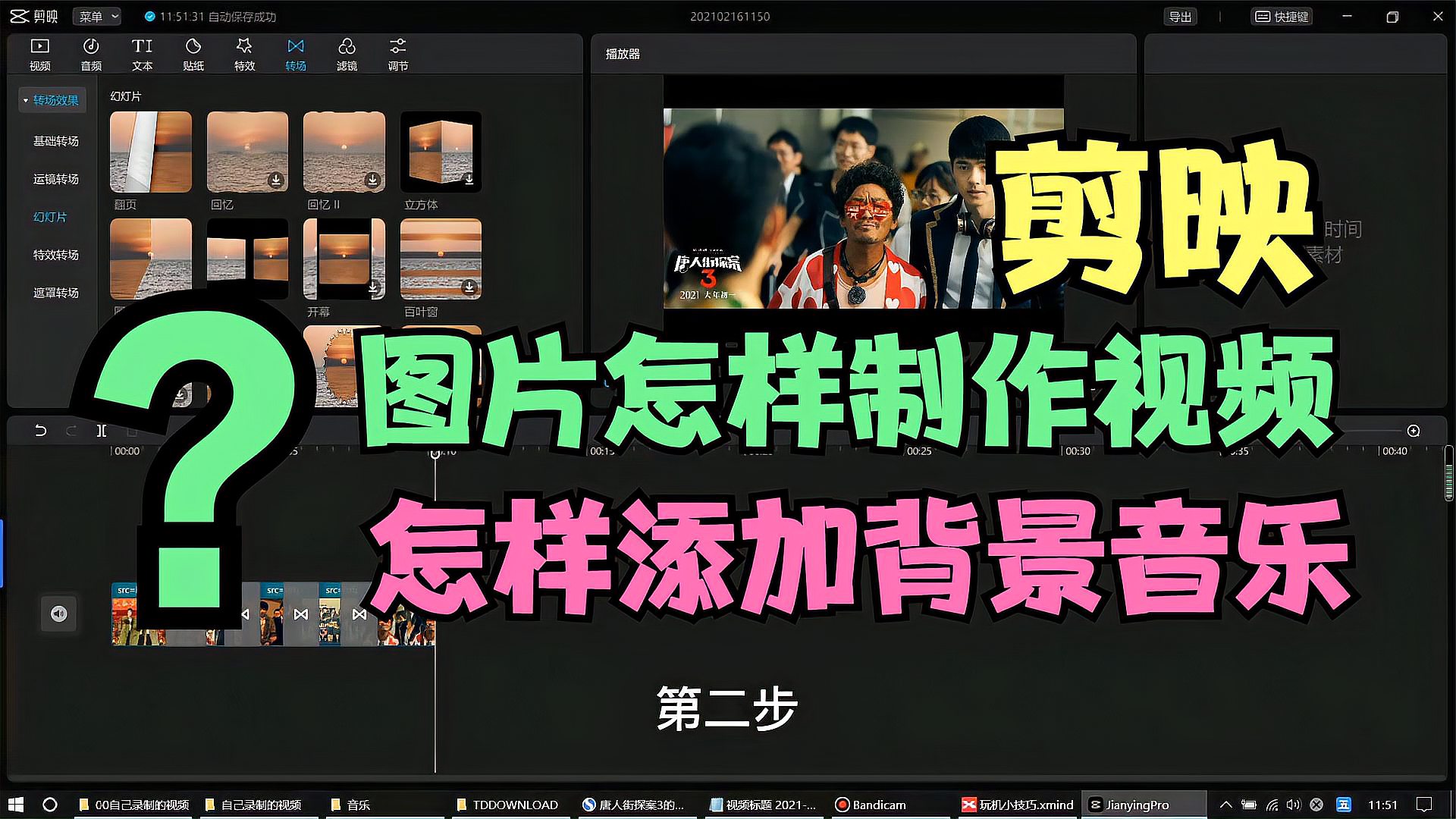This screenshot has width=1456, height=819.
Task: Download the 百叶窗 transition
Action: [x=469, y=287]
